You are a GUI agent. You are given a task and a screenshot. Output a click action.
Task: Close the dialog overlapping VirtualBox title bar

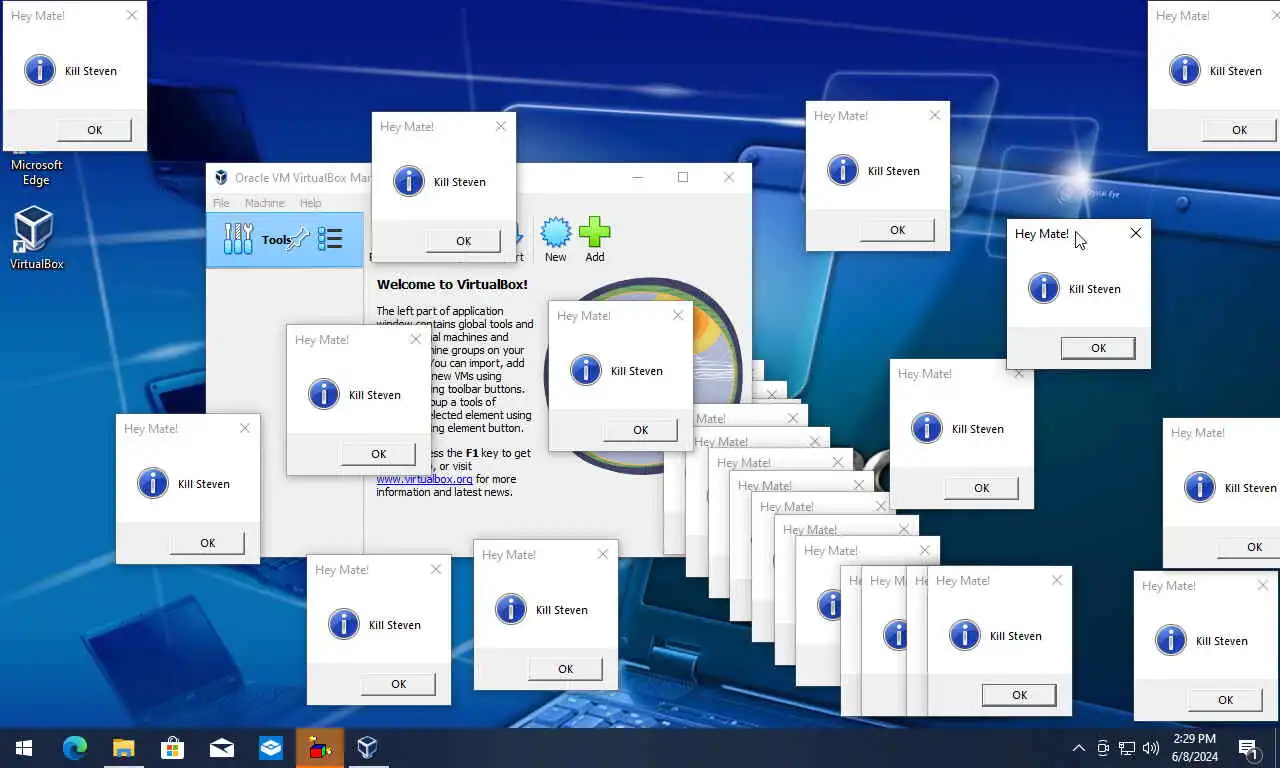[500, 126]
